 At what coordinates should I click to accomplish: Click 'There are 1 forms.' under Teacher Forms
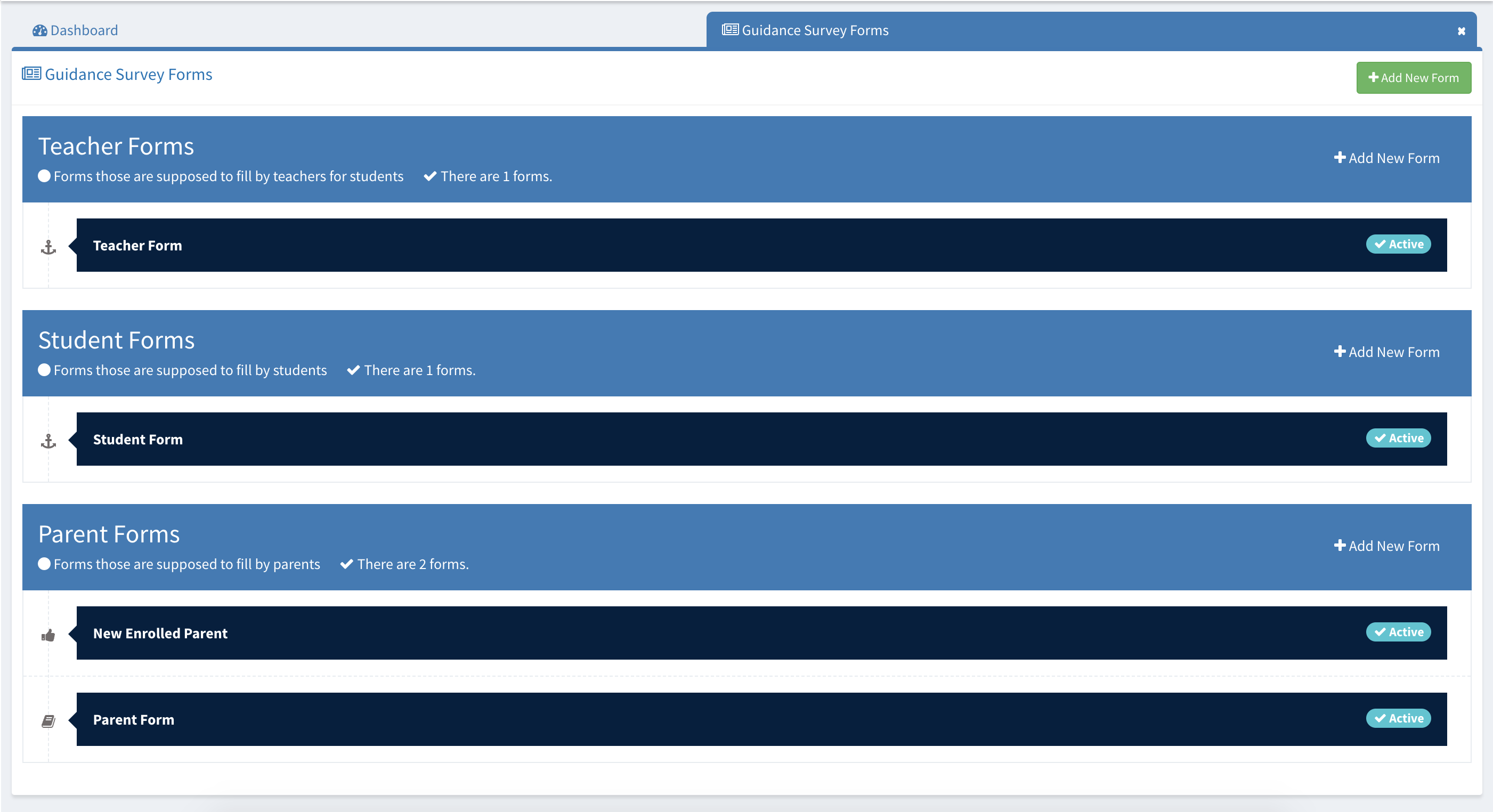(496, 176)
